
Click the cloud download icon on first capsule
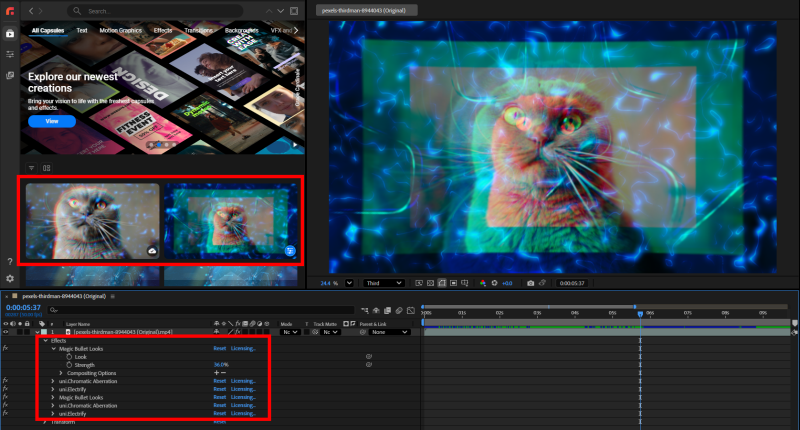[x=152, y=251]
